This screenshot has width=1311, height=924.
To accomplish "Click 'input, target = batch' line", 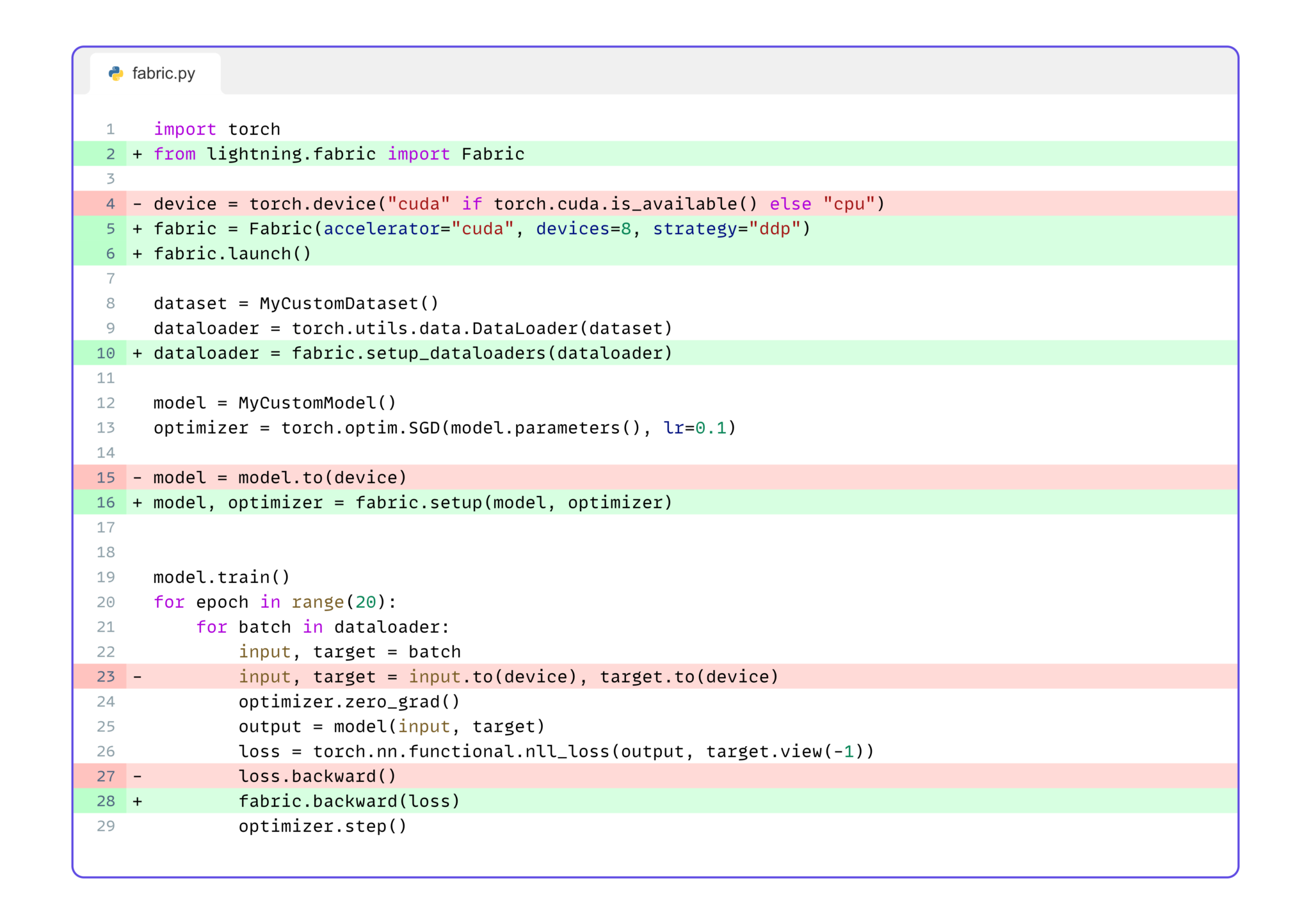I will pos(350,652).
